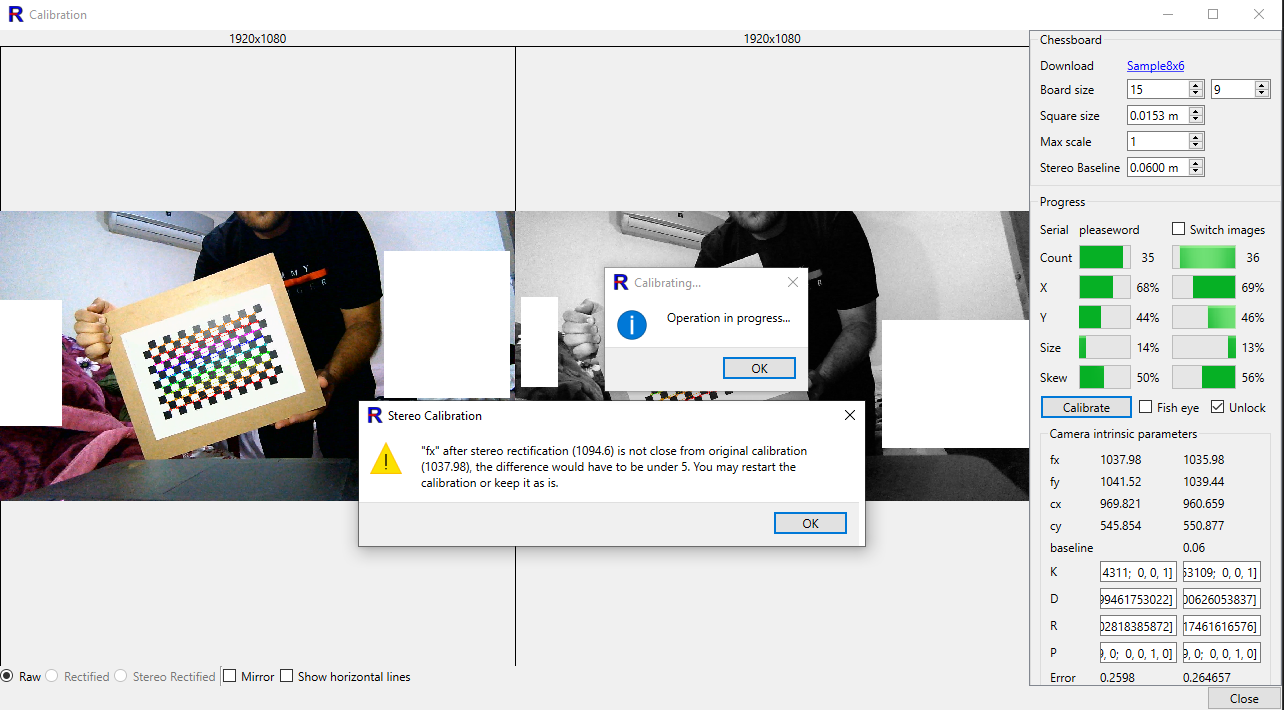Enable the Switch images checkbox
Viewport: 1284px width, 710px height.
[x=1179, y=229]
